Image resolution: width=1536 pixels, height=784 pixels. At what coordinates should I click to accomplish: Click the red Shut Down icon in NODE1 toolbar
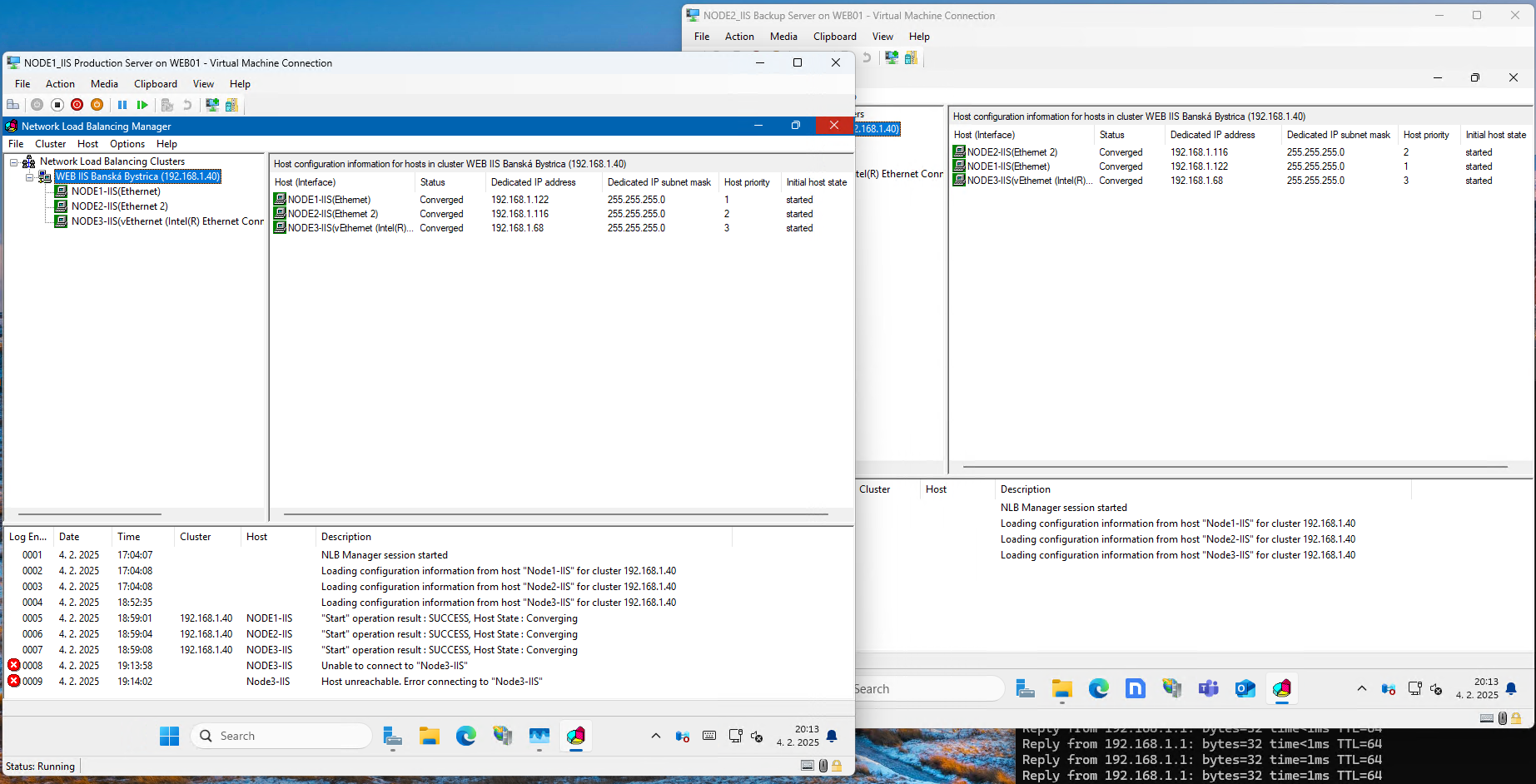pos(77,105)
